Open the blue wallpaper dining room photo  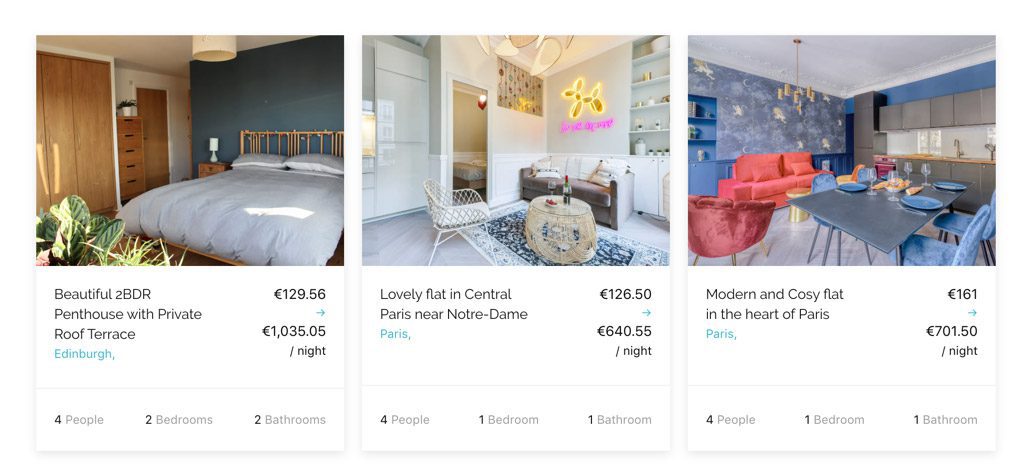(x=842, y=150)
